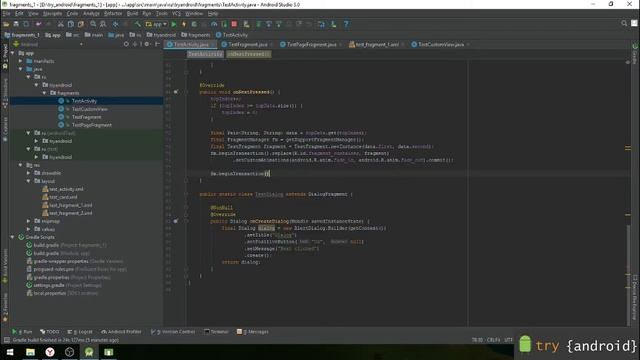
Task: Collapse the java folder
Action: click(x=21, y=69)
